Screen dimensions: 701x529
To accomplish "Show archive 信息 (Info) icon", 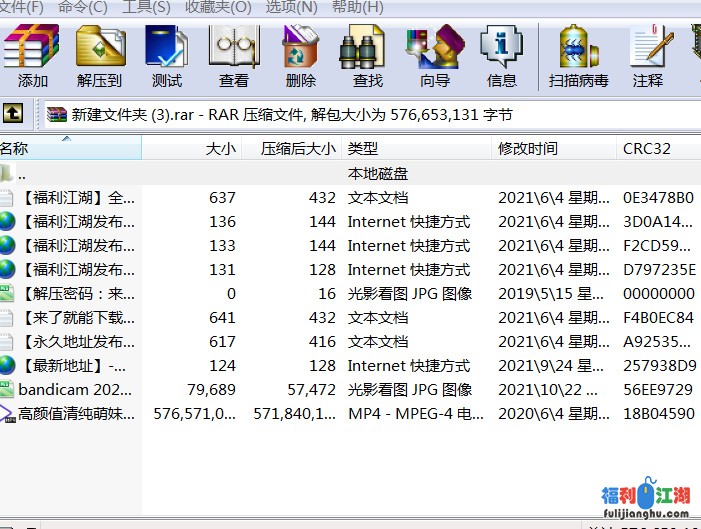I will [x=501, y=56].
